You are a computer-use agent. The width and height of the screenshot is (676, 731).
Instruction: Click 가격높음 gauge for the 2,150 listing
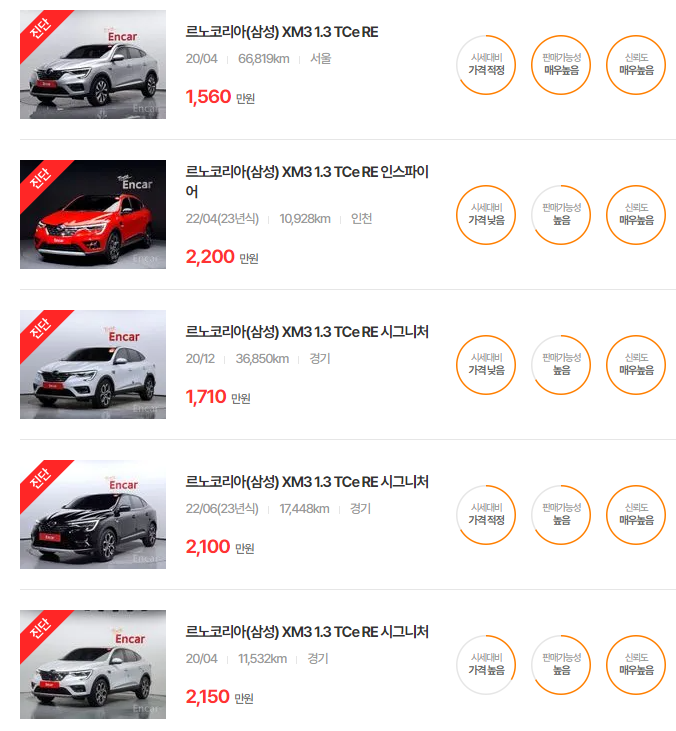(486, 665)
